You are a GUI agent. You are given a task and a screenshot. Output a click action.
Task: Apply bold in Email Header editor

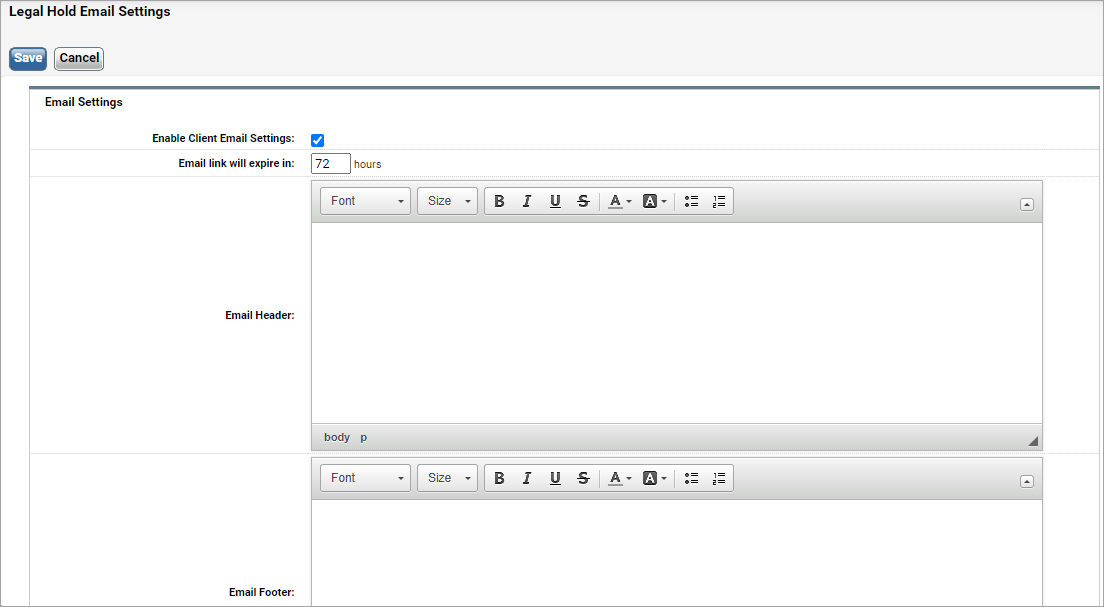pyautogui.click(x=499, y=201)
